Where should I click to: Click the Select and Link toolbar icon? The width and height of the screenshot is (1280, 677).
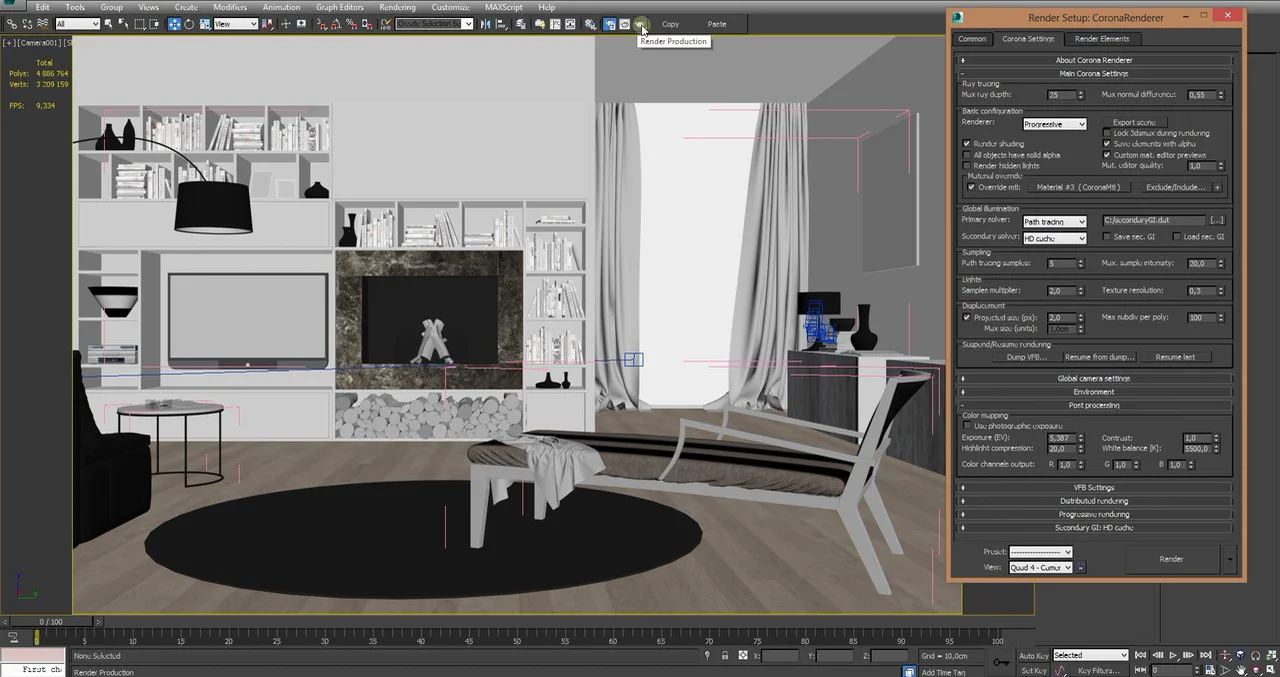click(12, 24)
